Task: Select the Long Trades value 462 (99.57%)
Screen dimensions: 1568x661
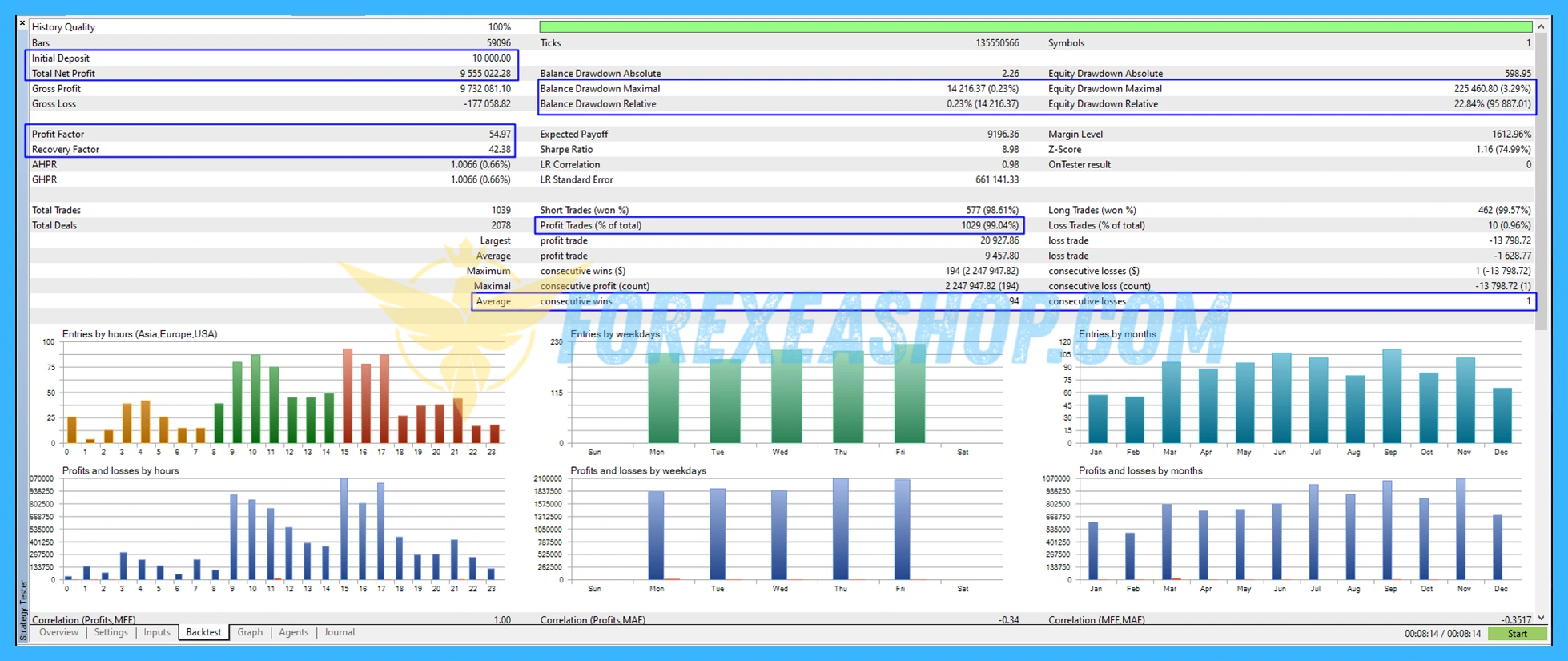Action: (x=1504, y=211)
